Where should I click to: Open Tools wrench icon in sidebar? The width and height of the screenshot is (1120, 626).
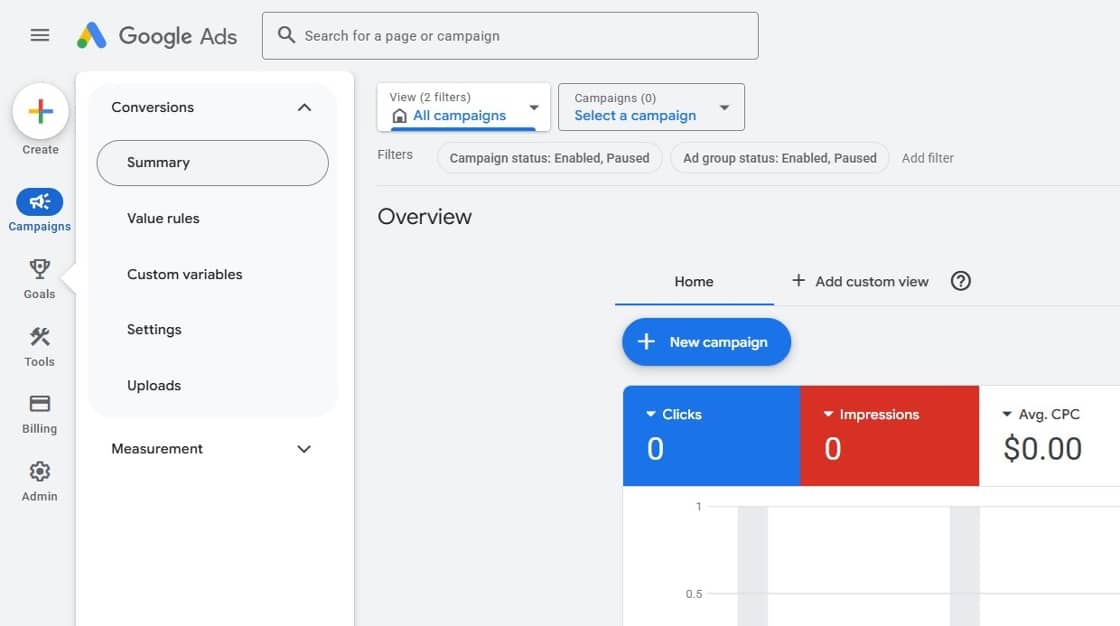pos(40,338)
